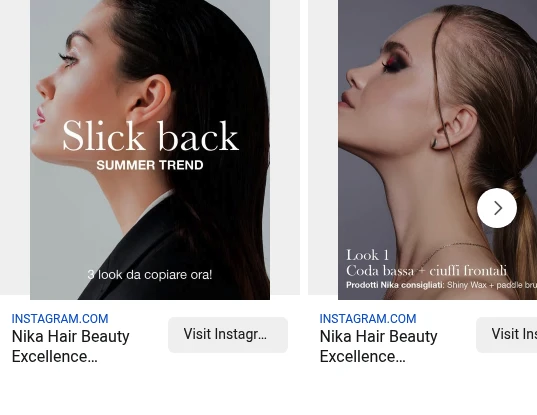Click '3 look da copiare ora!' caption
This screenshot has width=537, height=415.
click(x=150, y=275)
